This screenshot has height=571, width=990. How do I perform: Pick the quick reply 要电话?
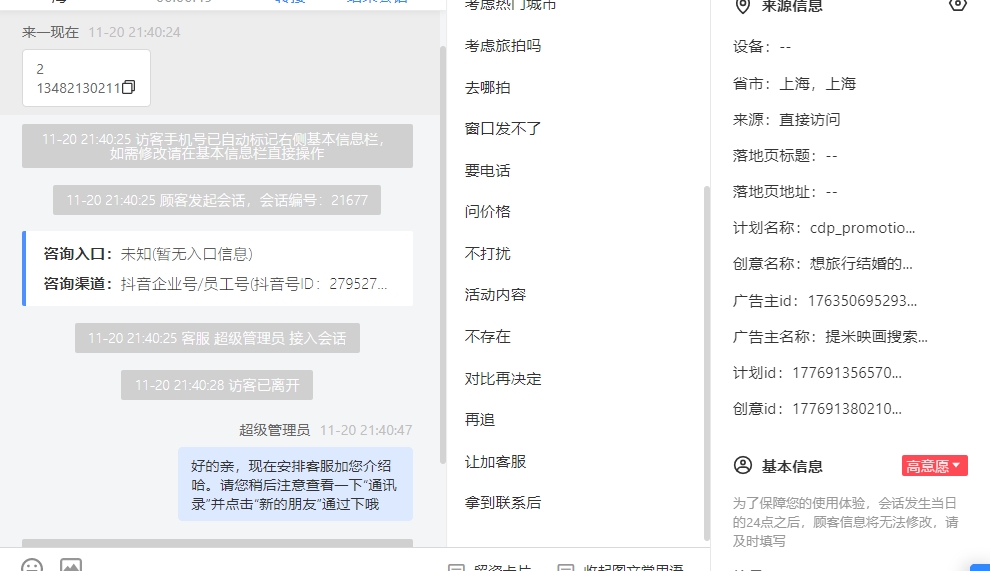(487, 171)
